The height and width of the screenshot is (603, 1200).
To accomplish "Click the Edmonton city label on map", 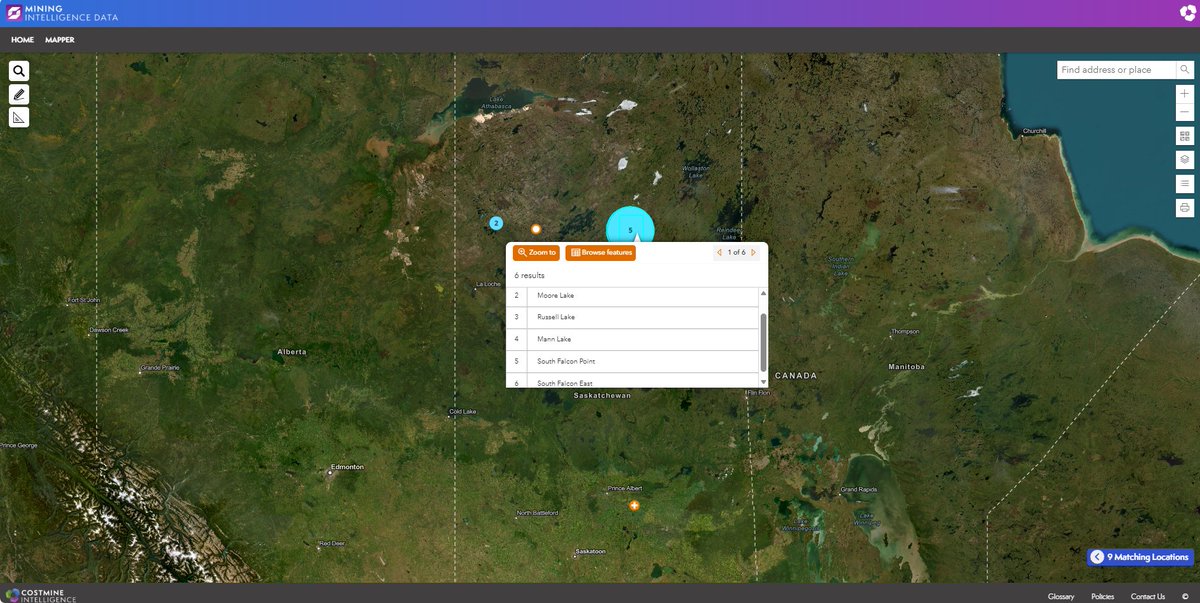I will point(348,467).
